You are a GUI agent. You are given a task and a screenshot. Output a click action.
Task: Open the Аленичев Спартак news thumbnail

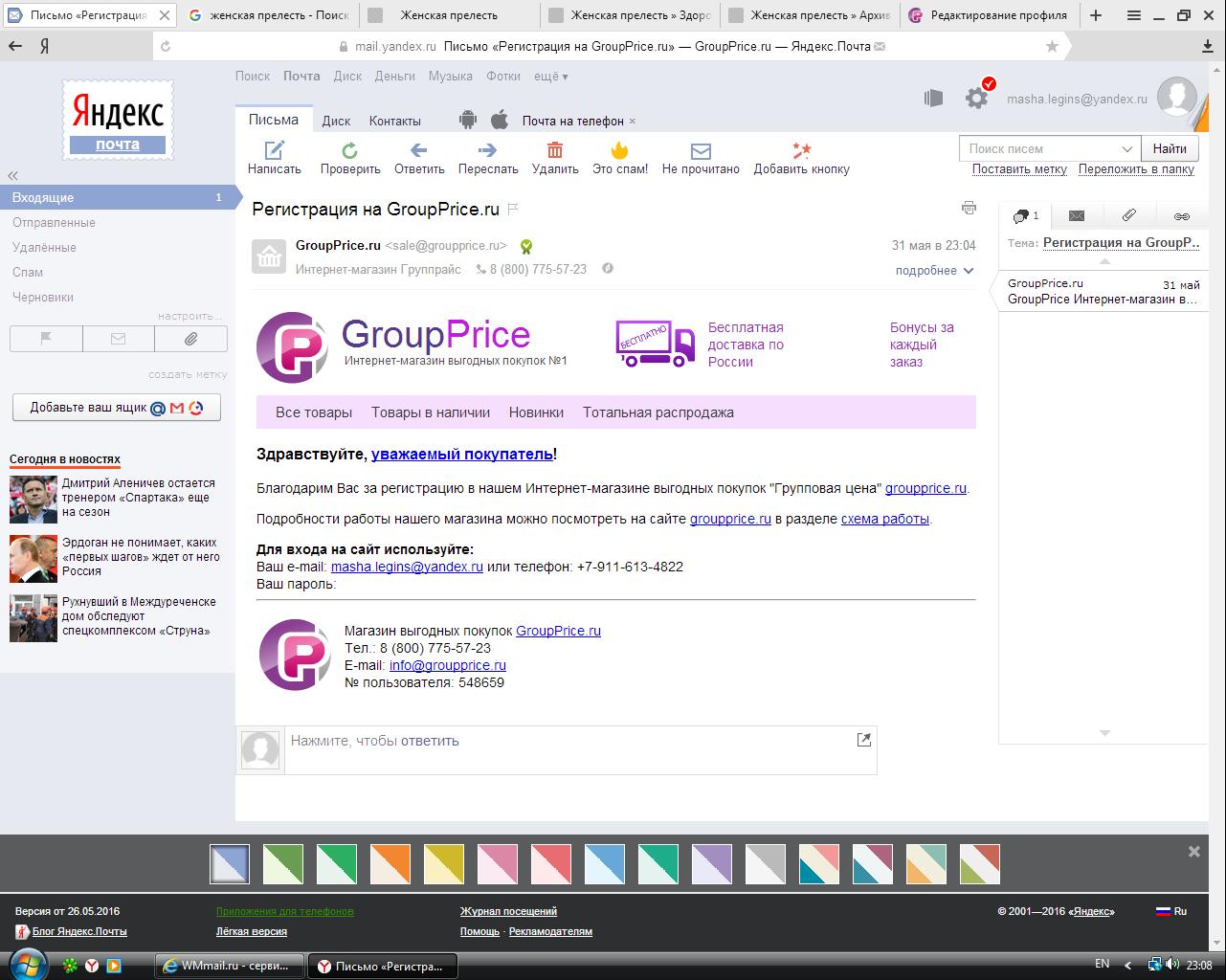(x=33, y=499)
